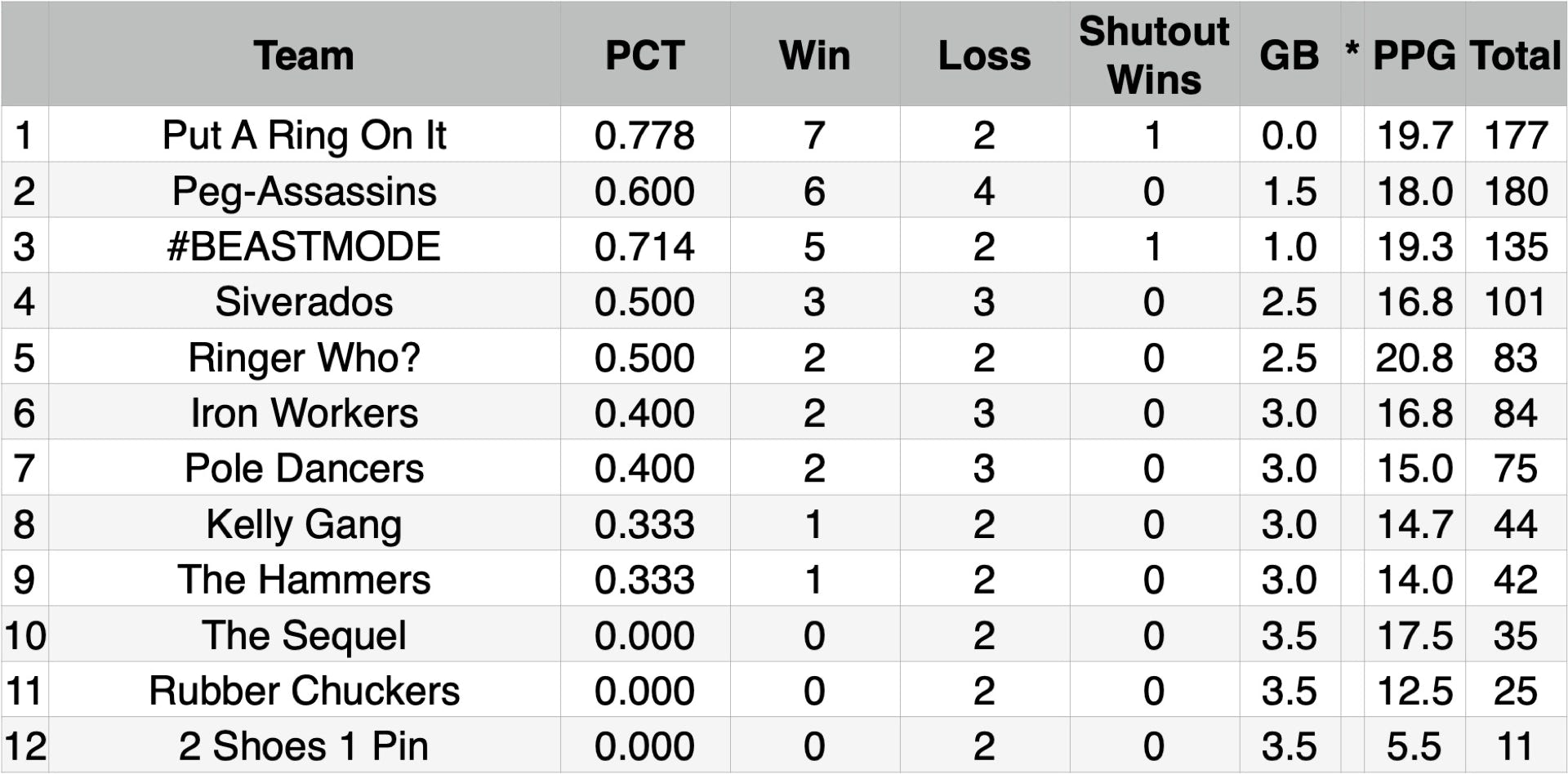
Task: Select the PPG column header
Action: coord(1414,56)
